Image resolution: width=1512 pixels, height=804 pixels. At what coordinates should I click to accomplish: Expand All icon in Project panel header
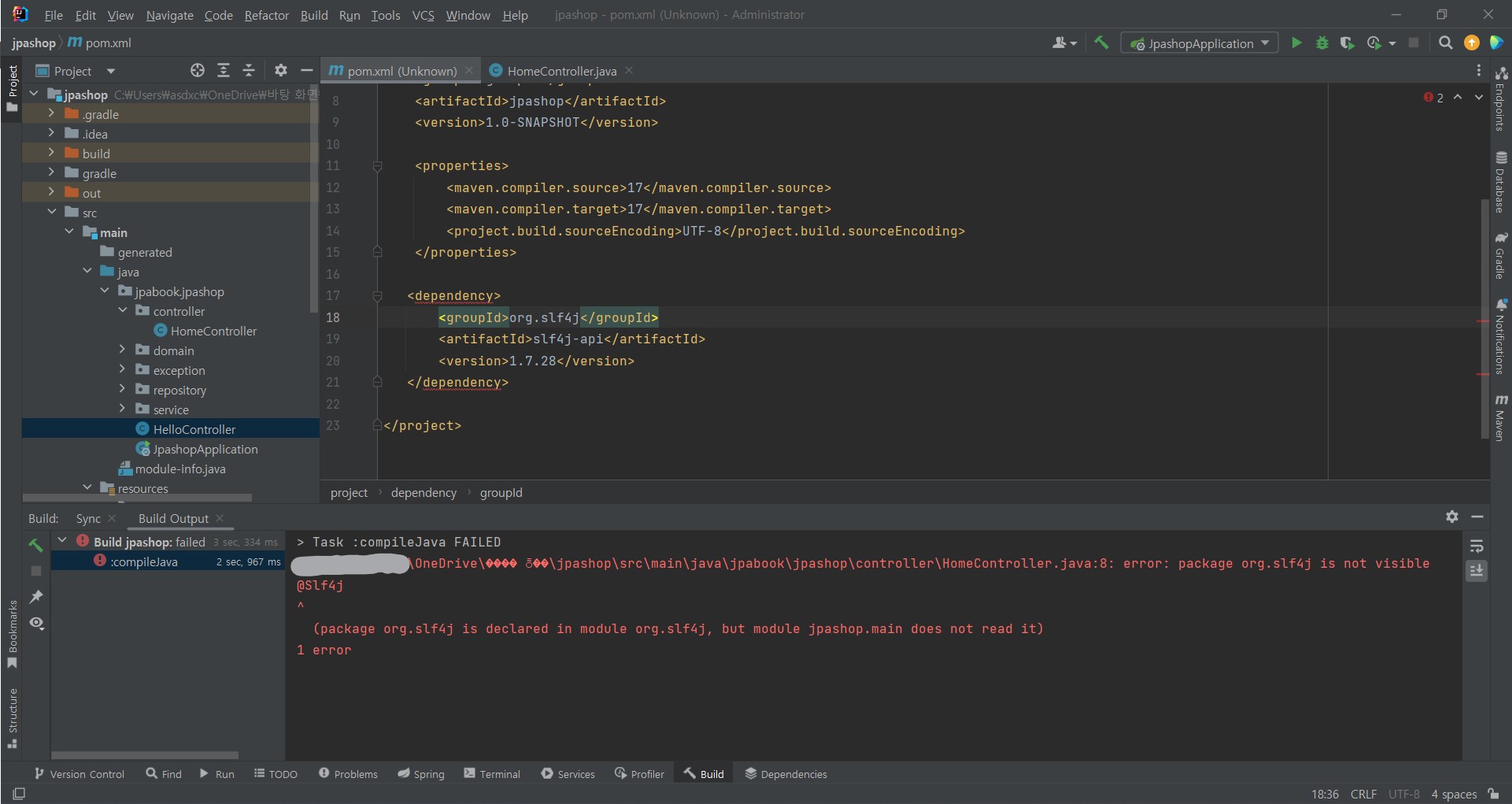click(x=224, y=70)
